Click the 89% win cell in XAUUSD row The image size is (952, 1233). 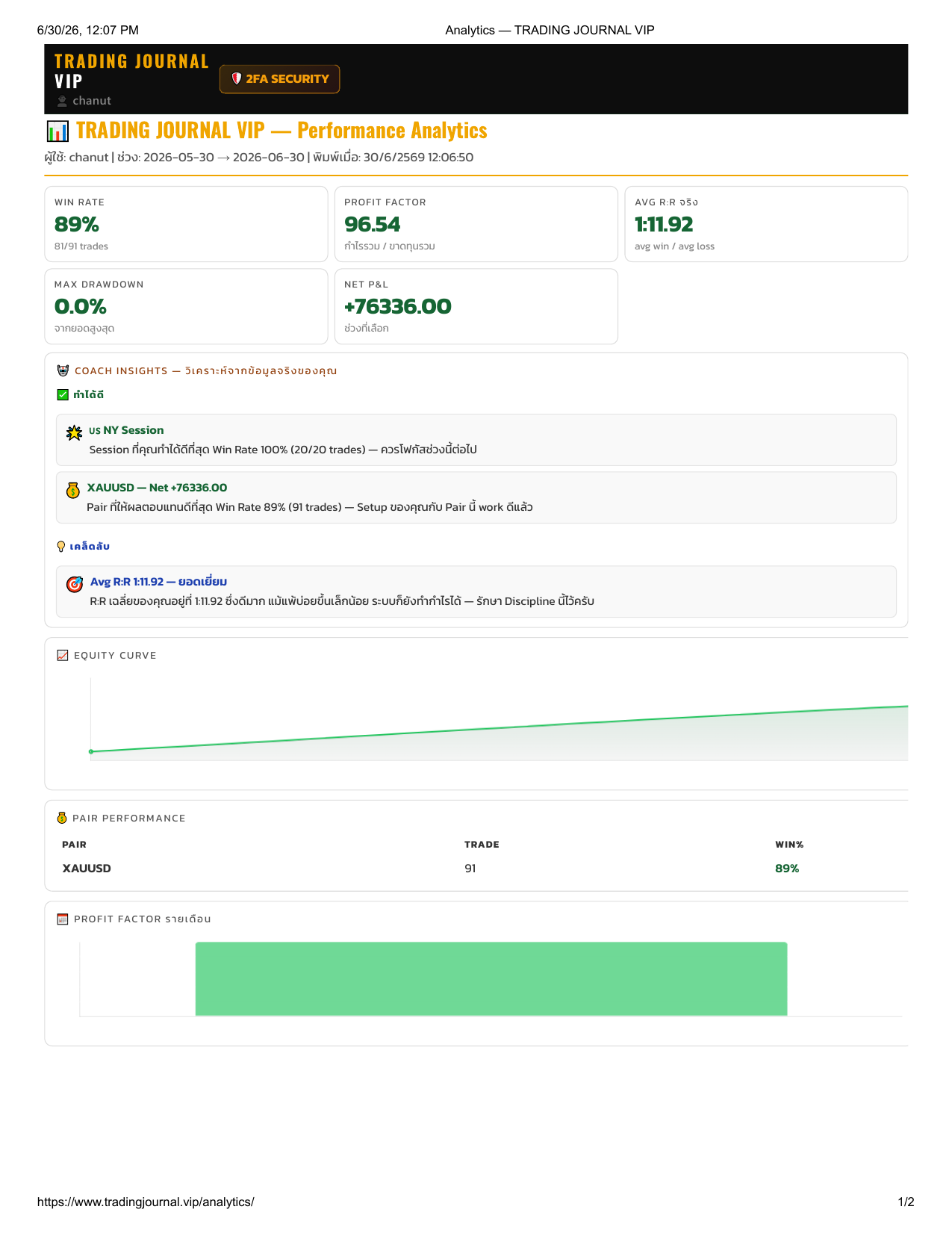[x=787, y=869]
